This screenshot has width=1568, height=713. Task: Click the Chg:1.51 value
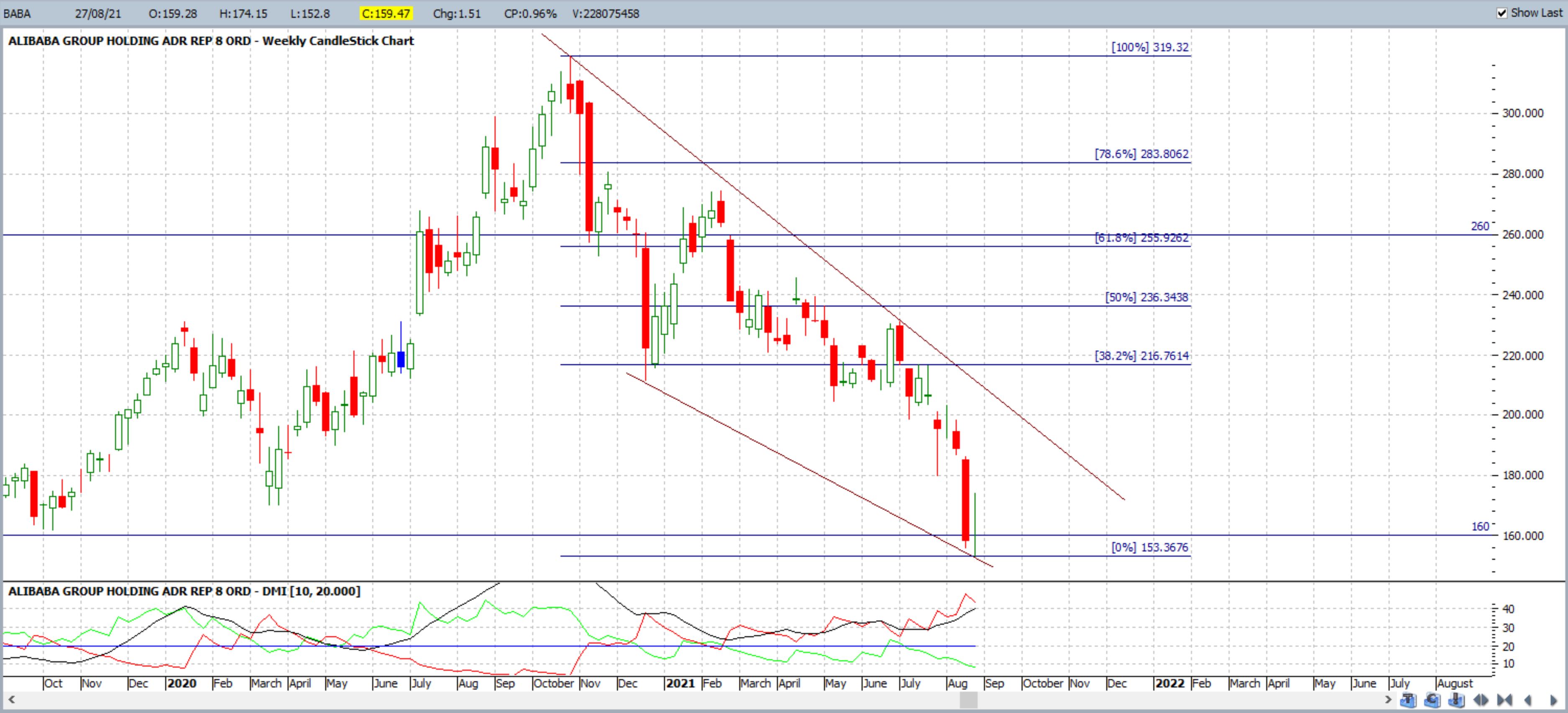click(x=457, y=13)
